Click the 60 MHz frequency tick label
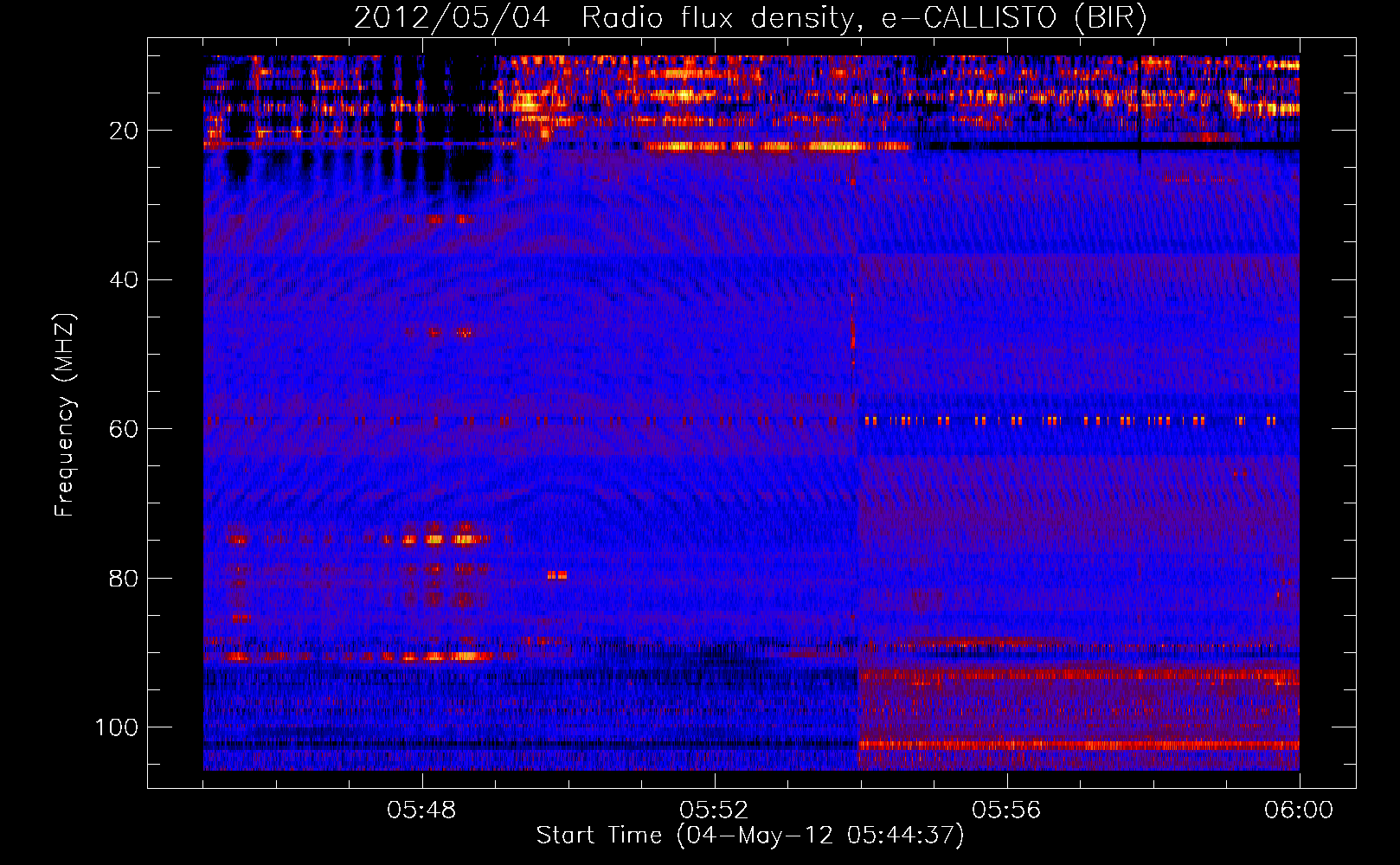1400x865 pixels. [124, 429]
